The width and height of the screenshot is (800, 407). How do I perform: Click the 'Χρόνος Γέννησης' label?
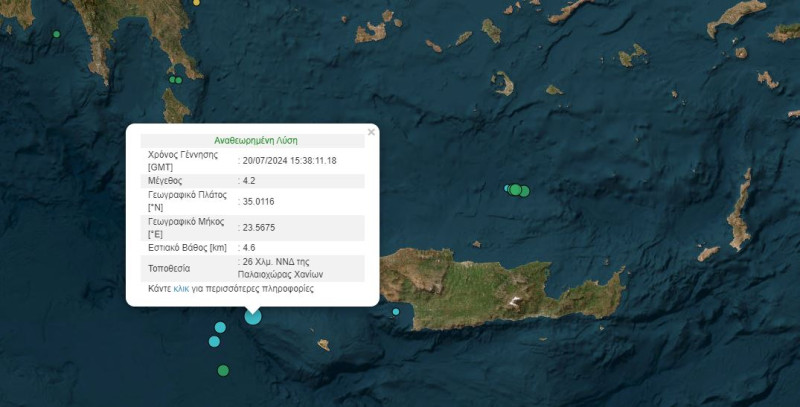pos(182,155)
